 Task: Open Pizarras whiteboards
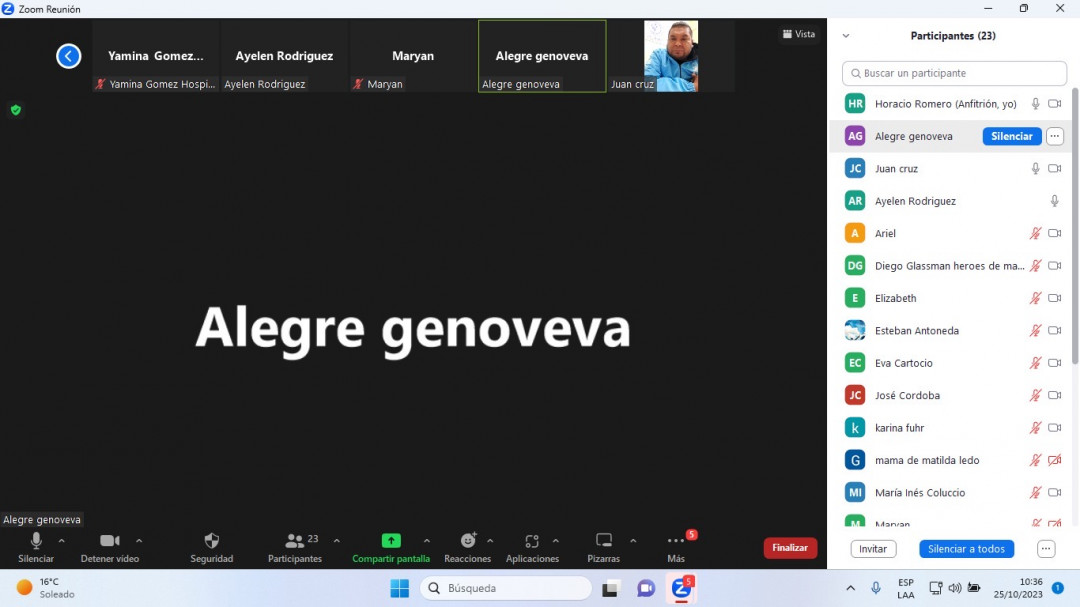603,548
